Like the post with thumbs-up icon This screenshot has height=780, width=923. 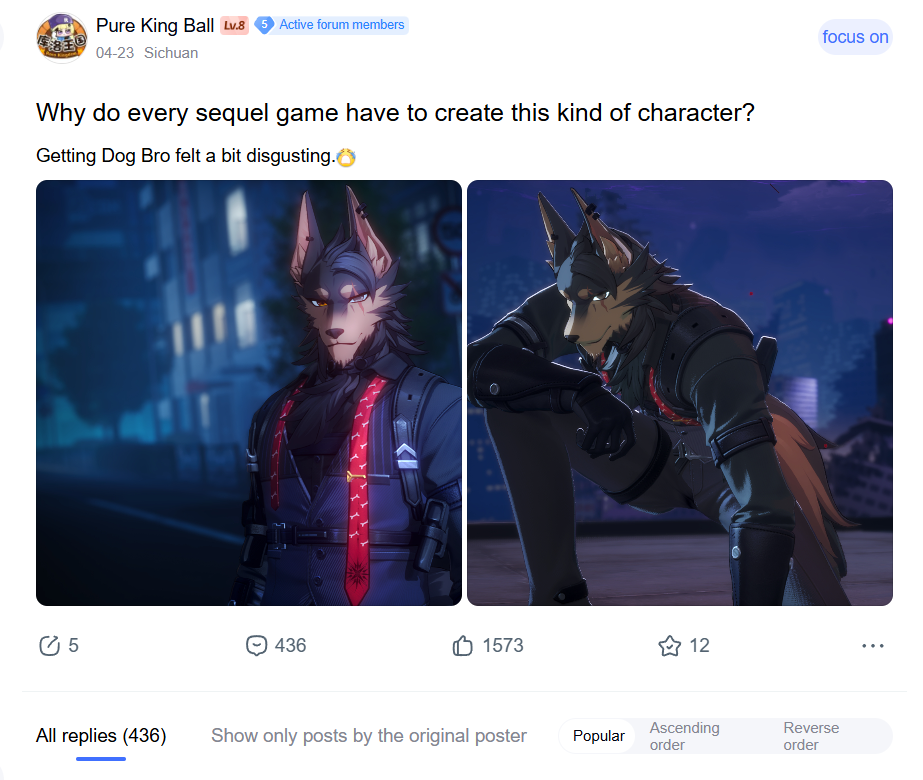click(x=463, y=646)
